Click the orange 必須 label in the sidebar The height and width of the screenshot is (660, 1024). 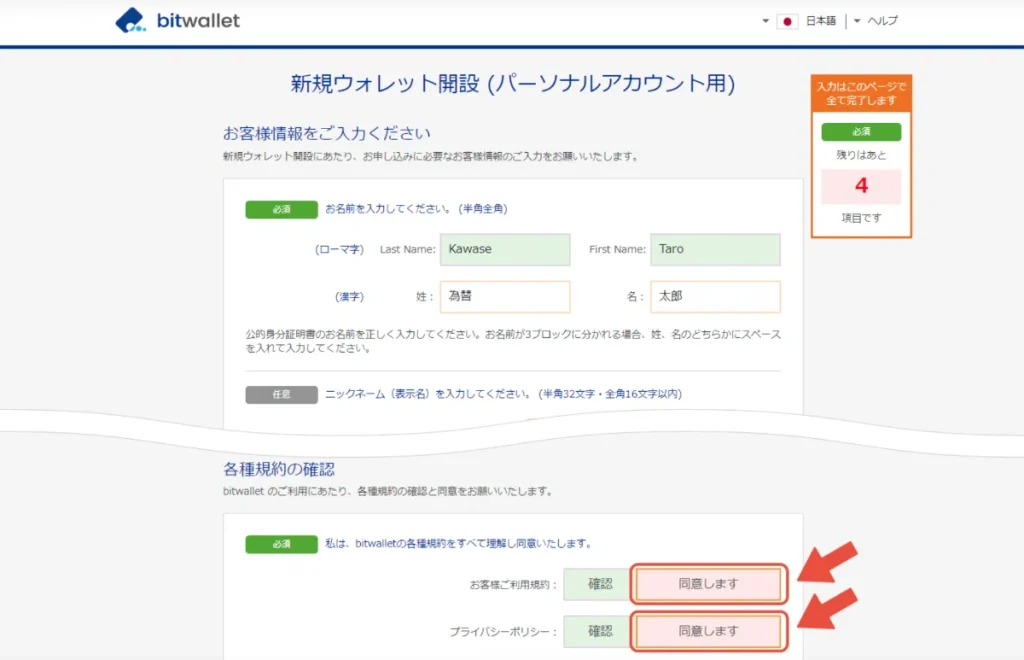click(x=862, y=131)
